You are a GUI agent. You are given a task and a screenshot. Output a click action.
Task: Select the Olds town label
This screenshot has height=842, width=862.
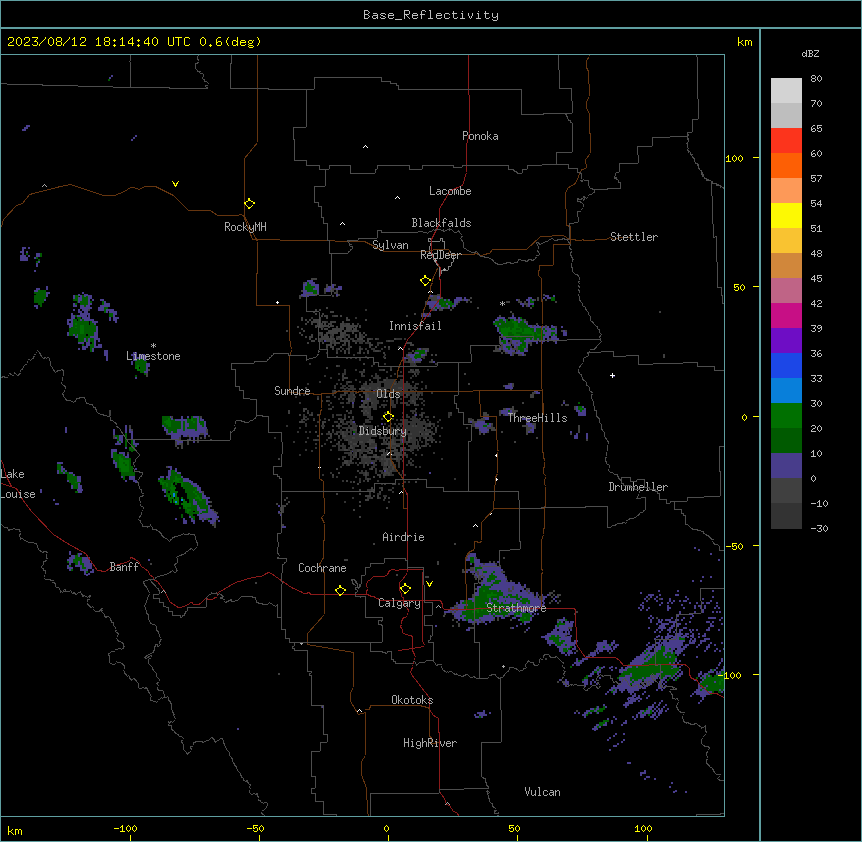click(x=388, y=394)
